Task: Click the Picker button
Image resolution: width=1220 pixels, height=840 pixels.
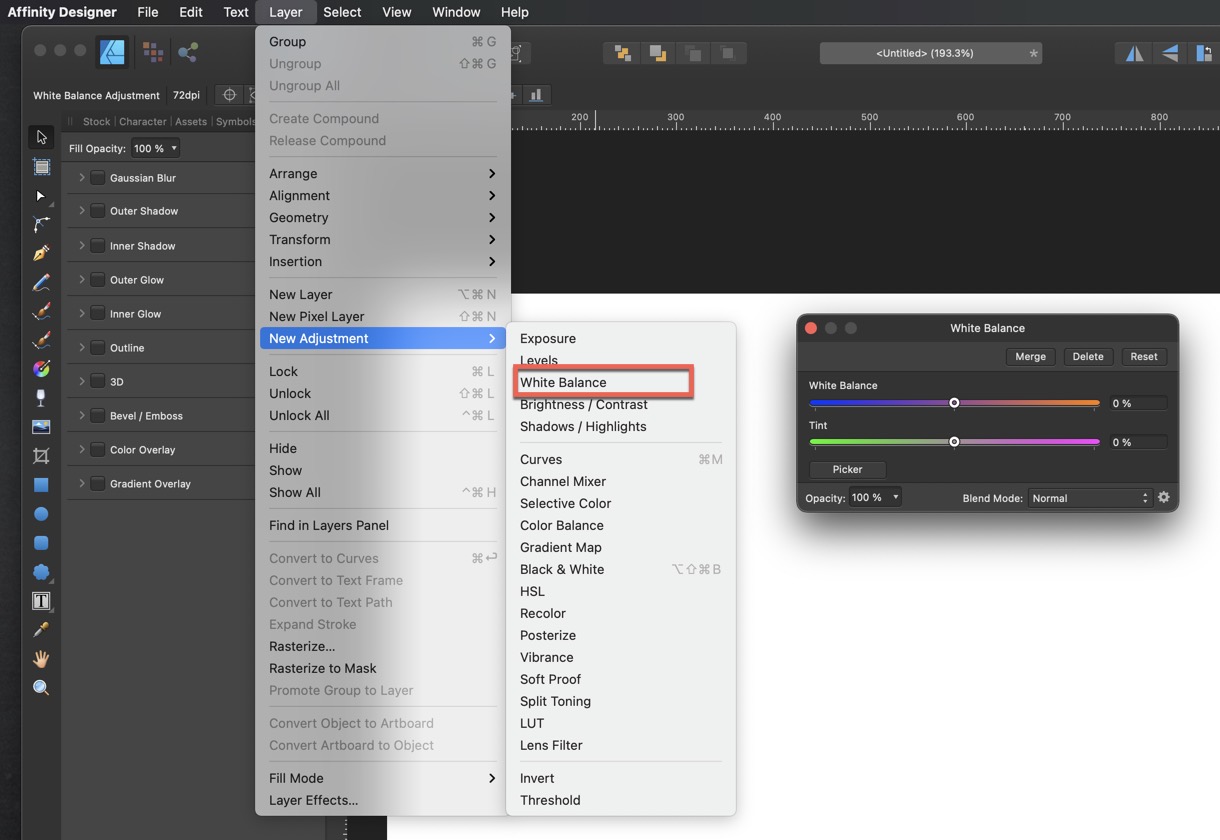Action: point(847,469)
